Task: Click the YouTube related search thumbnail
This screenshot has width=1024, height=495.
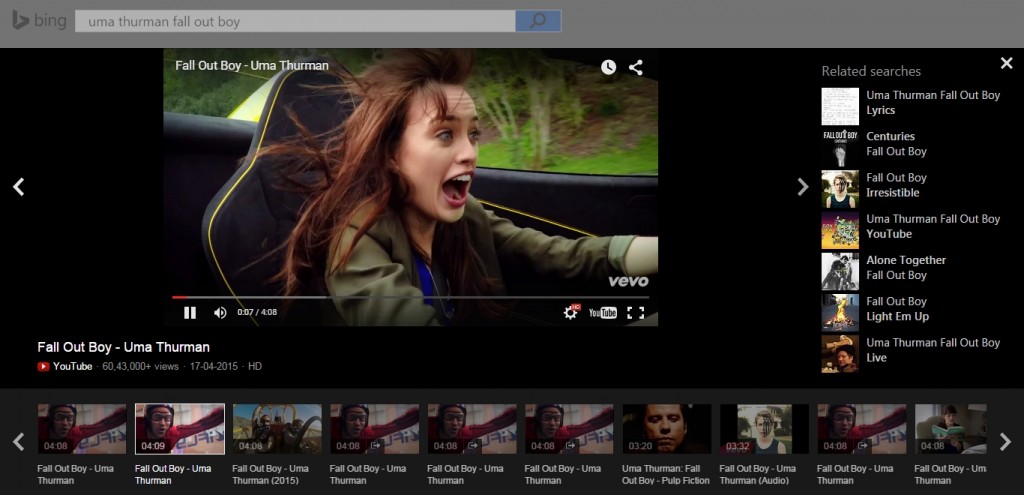Action: [x=840, y=230]
